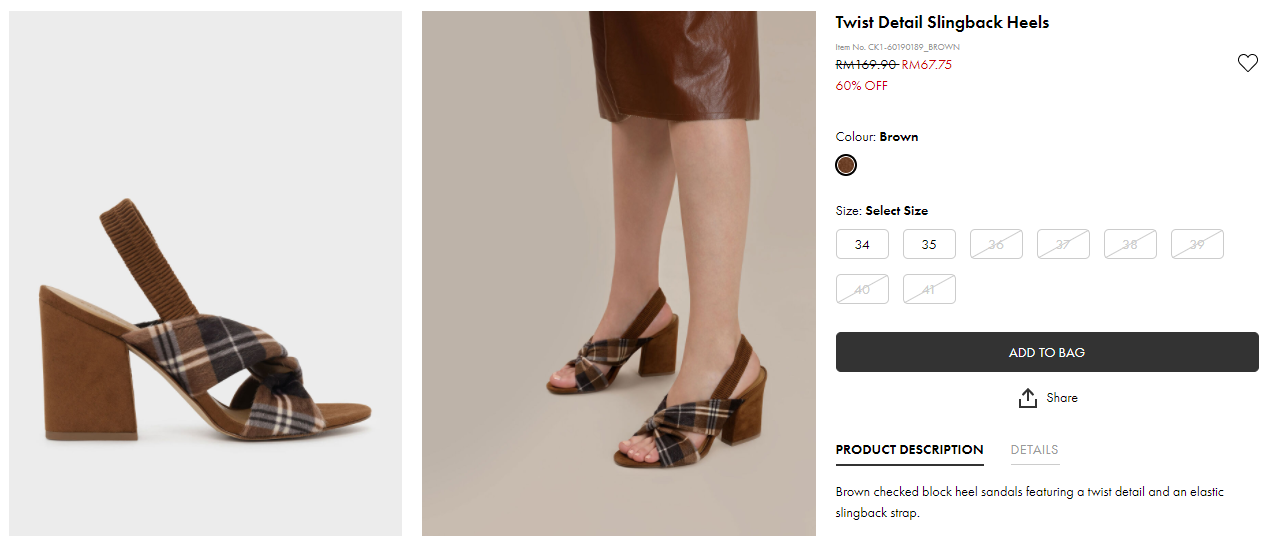Click the Share text link
The height and width of the screenshot is (547, 1274).
pyautogui.click(x=1062, y=398)
